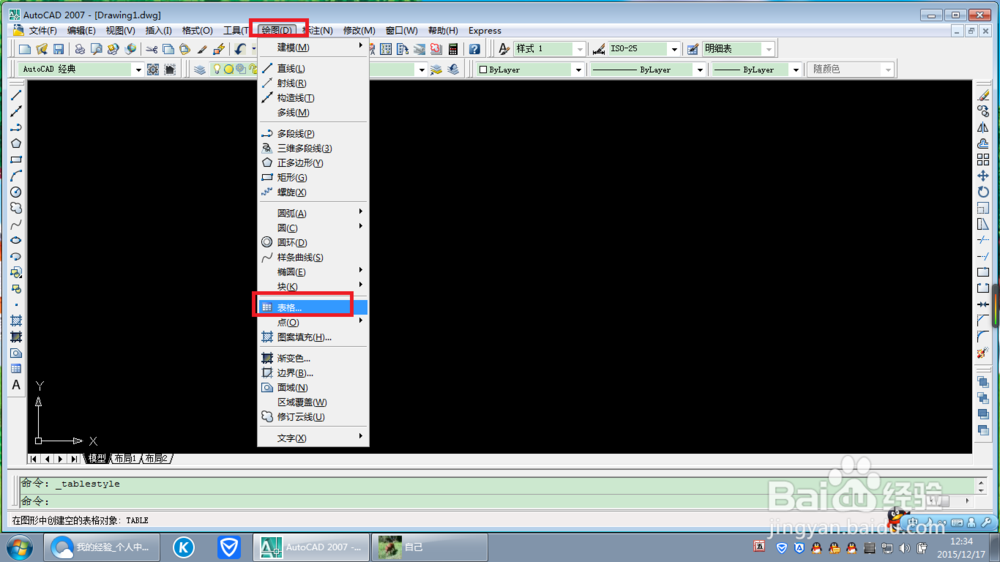Select the Multiline Text 'A' tool
The width and height of the screenshot is (1000, 562).
click(16, 385)
